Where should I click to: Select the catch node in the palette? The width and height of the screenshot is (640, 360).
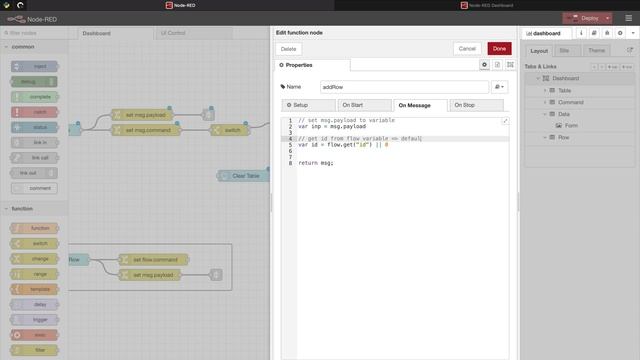tap(35, 112)
